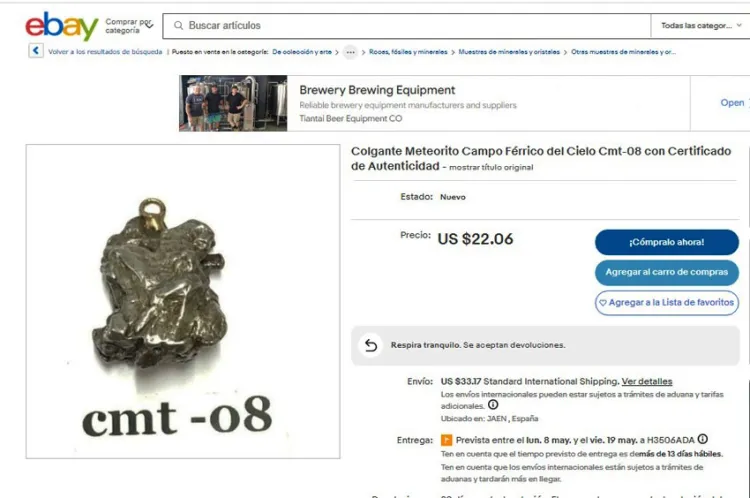Click the returns arrow icon
Image resolution: width=750 pixels, height=498 pixels.
coord(371,345)
